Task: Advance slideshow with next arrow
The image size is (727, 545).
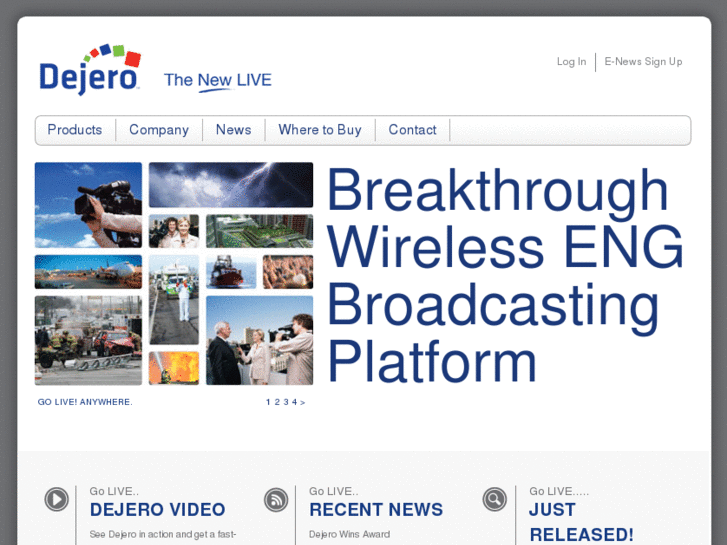Action: [x=302, y=403]
